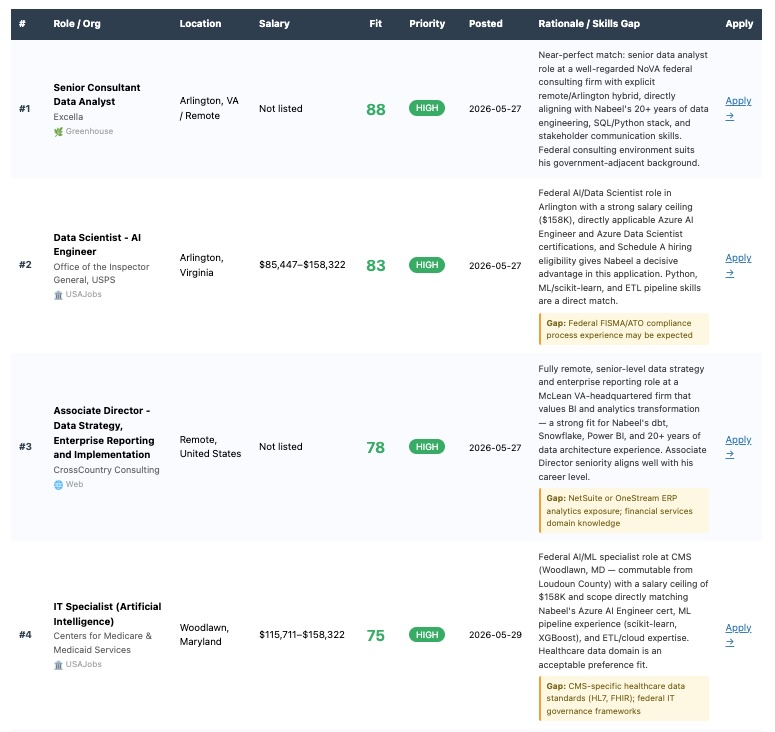The height and width of the screenshot is (732, 775).
Task: Open the Apply link for Senior Consultant Data Analyst
Action: (x=738, y=108)
